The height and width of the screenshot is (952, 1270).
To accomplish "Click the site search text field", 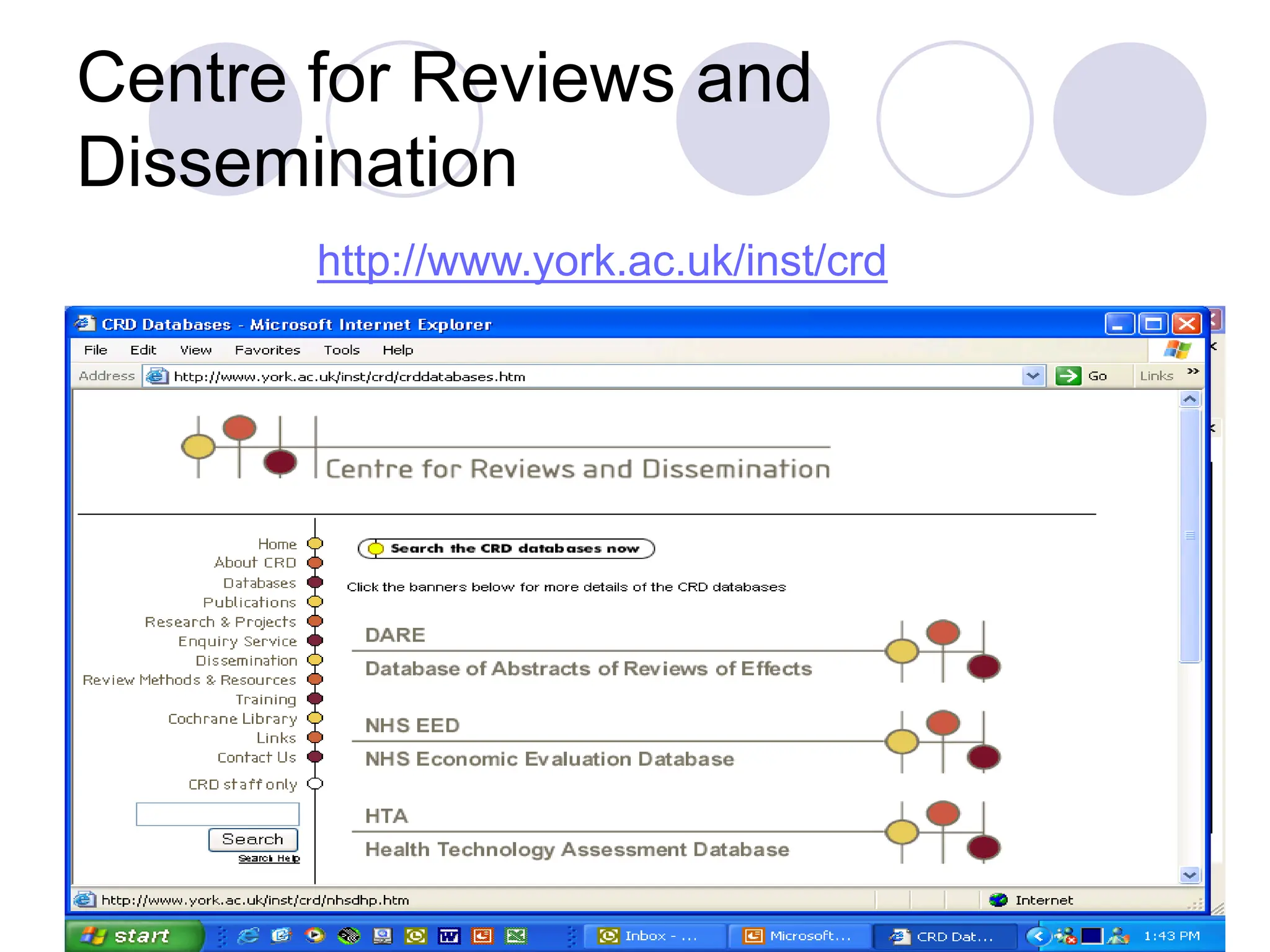I will click(x=218, y=814).
